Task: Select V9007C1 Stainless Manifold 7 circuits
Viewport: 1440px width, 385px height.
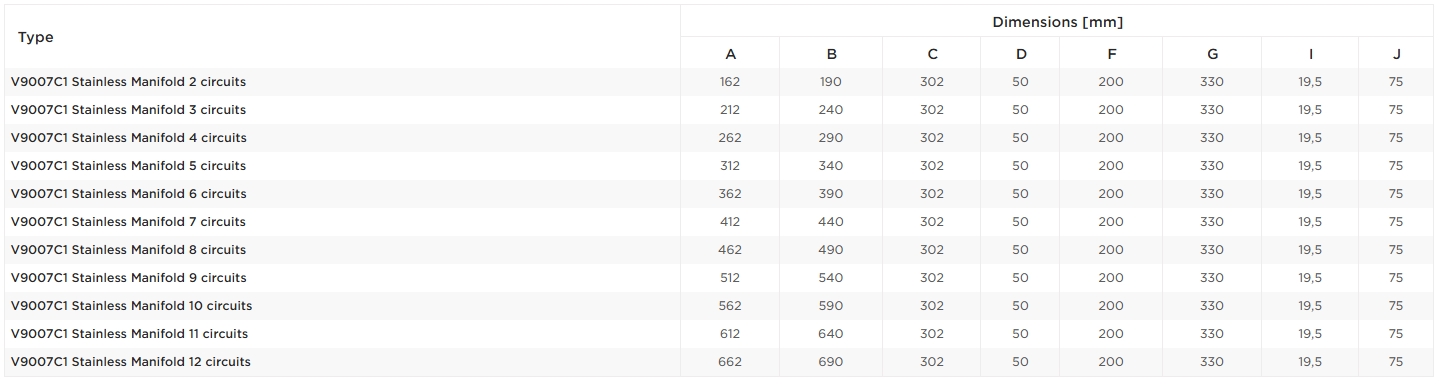Action: [x=128, y=222]
